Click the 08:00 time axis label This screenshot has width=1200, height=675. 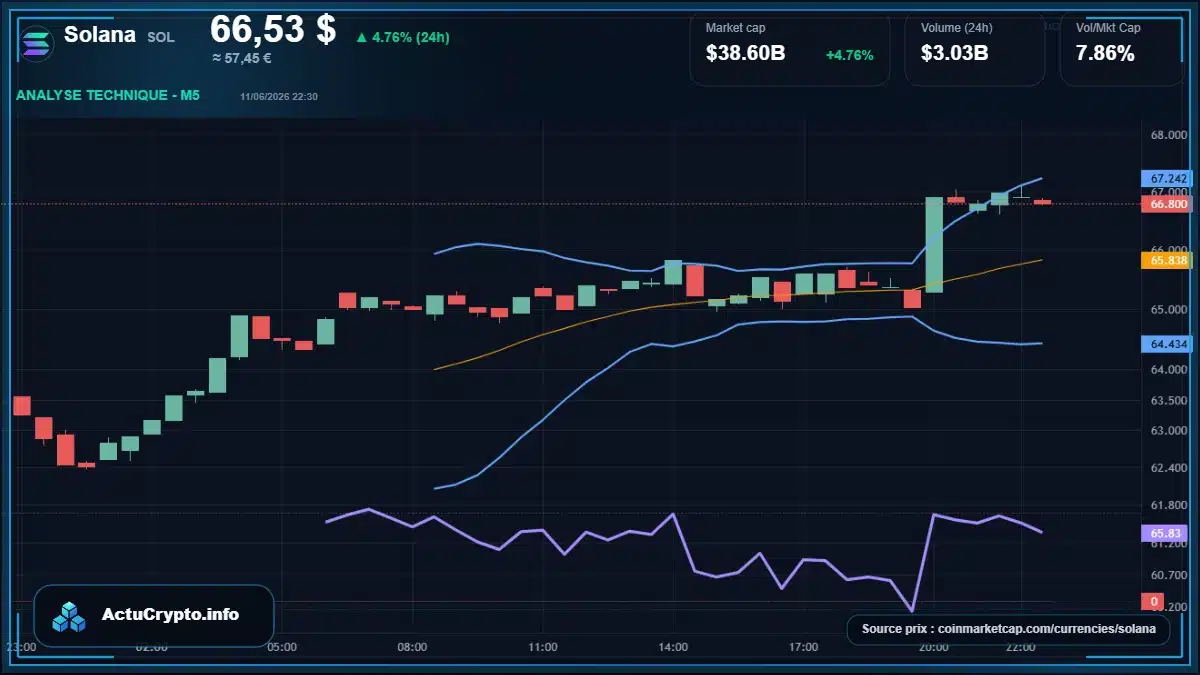point(412,647)
